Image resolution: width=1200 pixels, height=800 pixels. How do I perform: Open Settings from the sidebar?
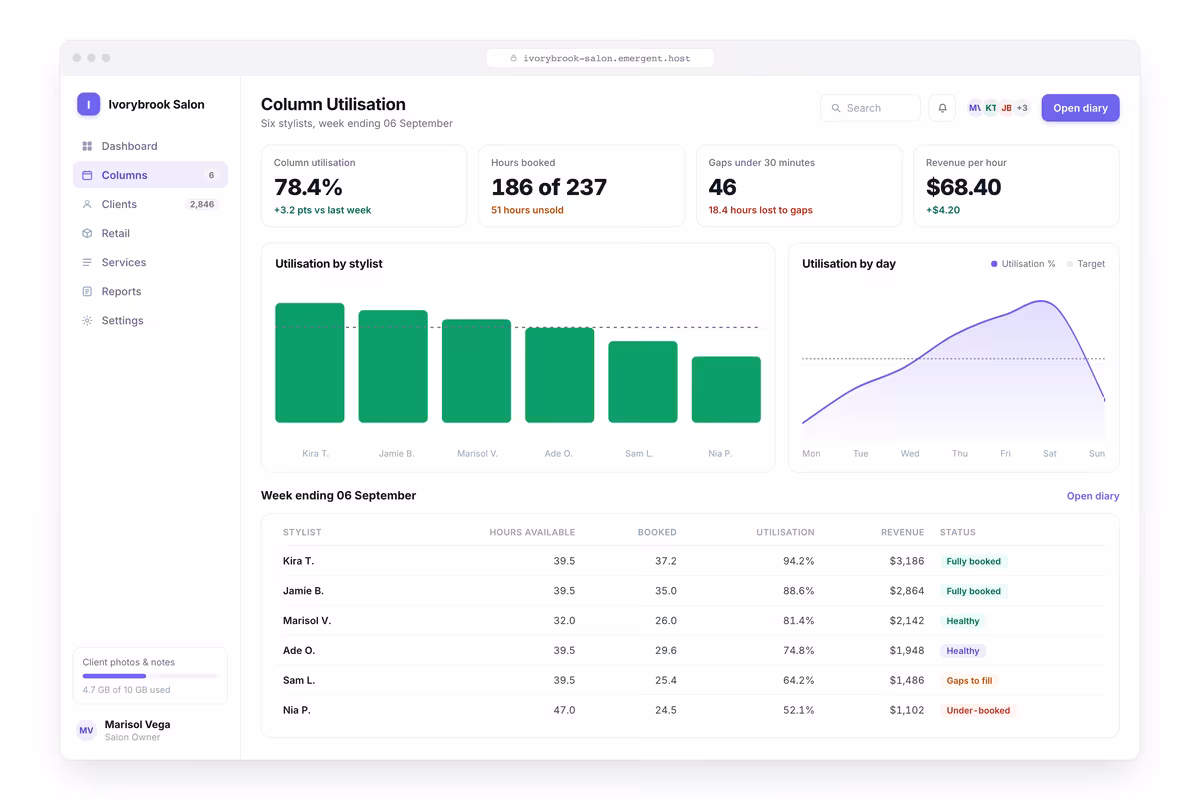150,320
